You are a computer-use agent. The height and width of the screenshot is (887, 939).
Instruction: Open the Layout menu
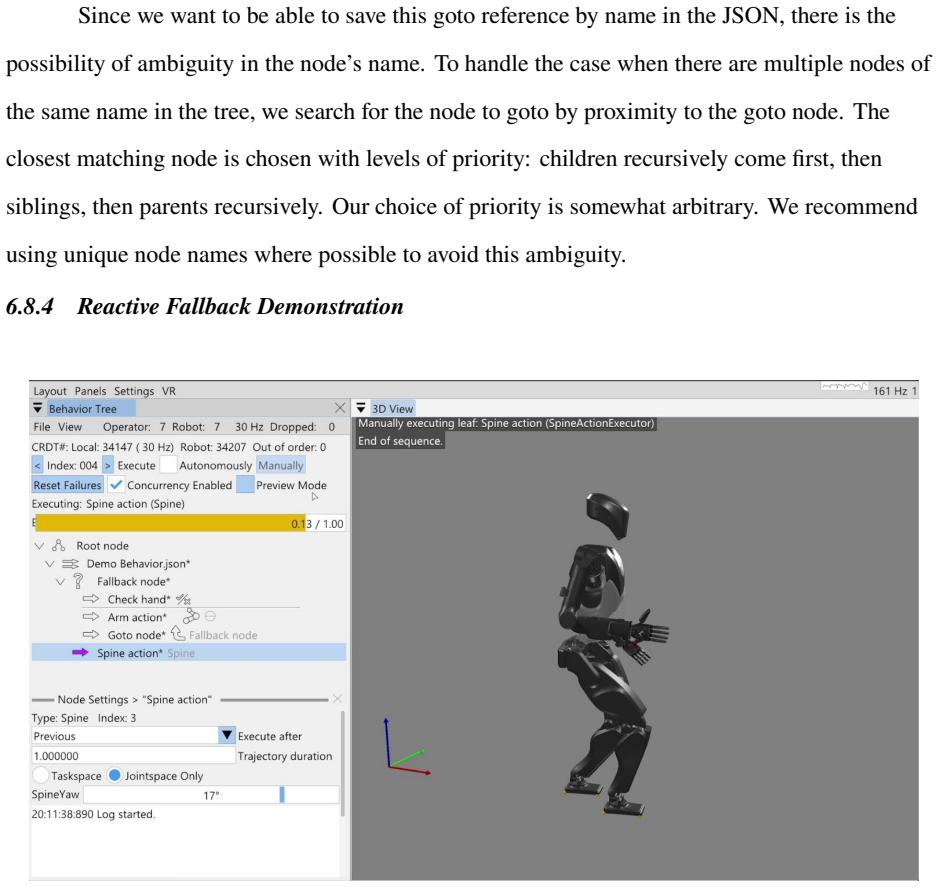(x=50, y=391)
